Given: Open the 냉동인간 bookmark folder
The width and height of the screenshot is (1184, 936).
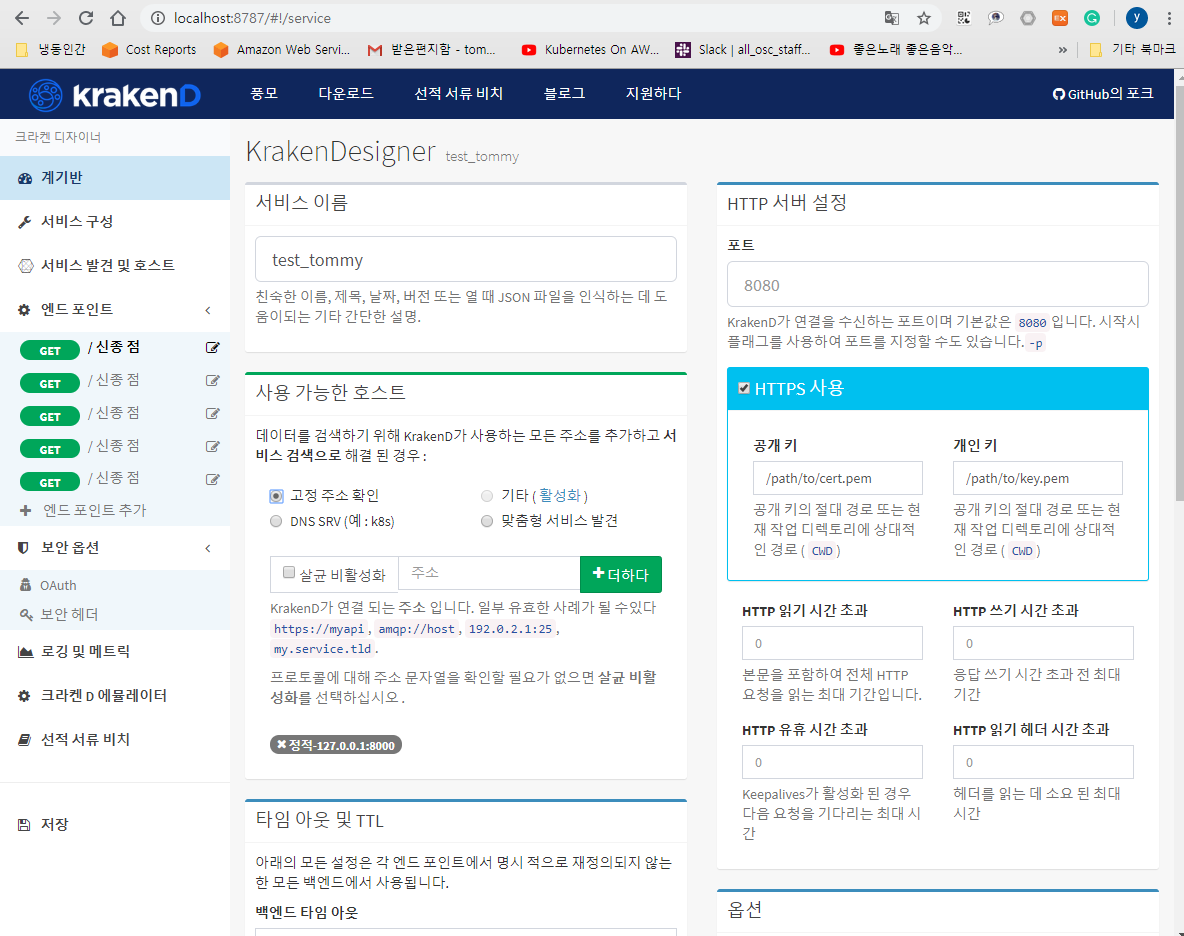Looking at the screenshot, I should (51, 50).
